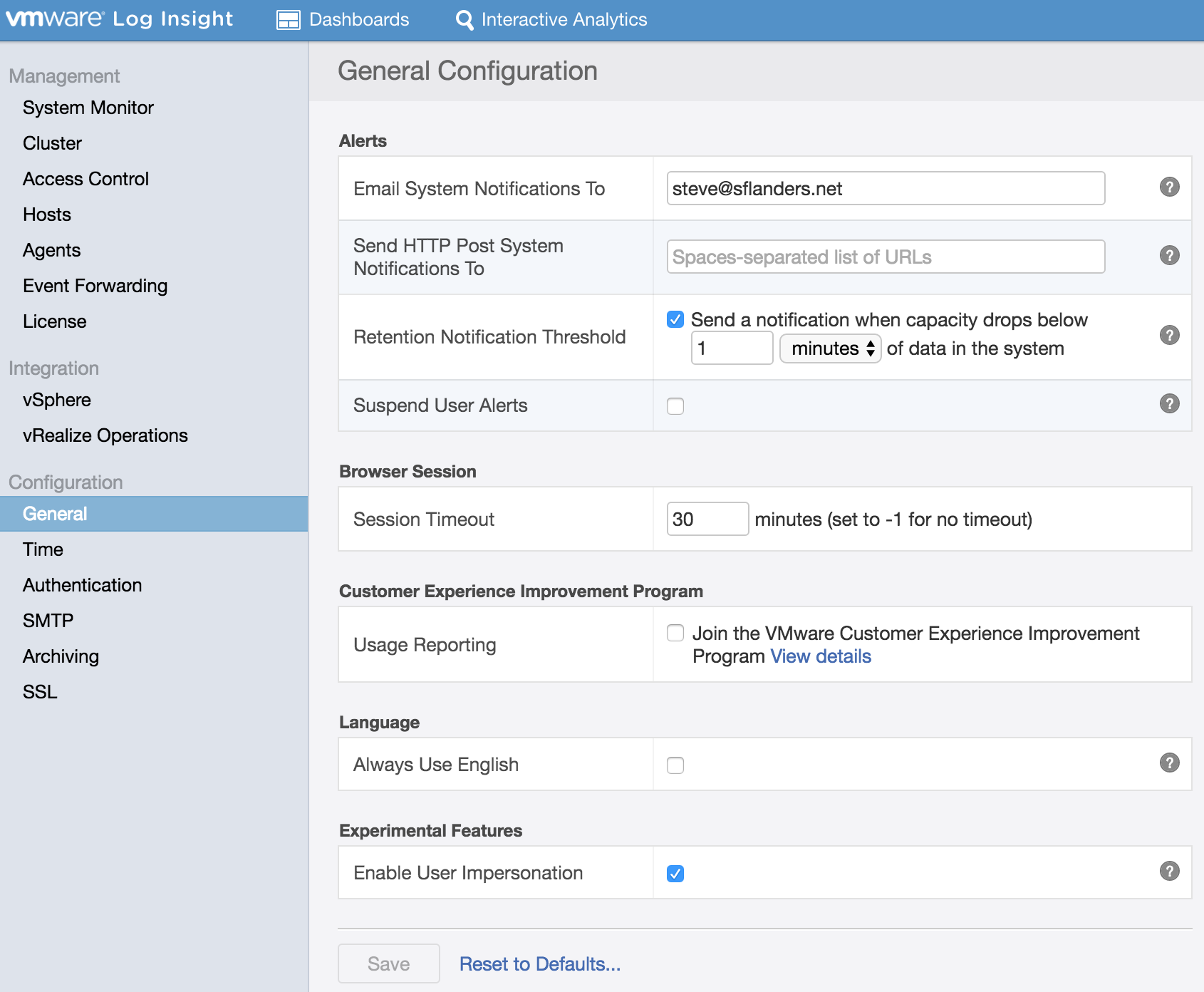Screen dimensions: 1204x992
Task: Disable the capacity notification checkbox
Action: (x=675, y=319)
